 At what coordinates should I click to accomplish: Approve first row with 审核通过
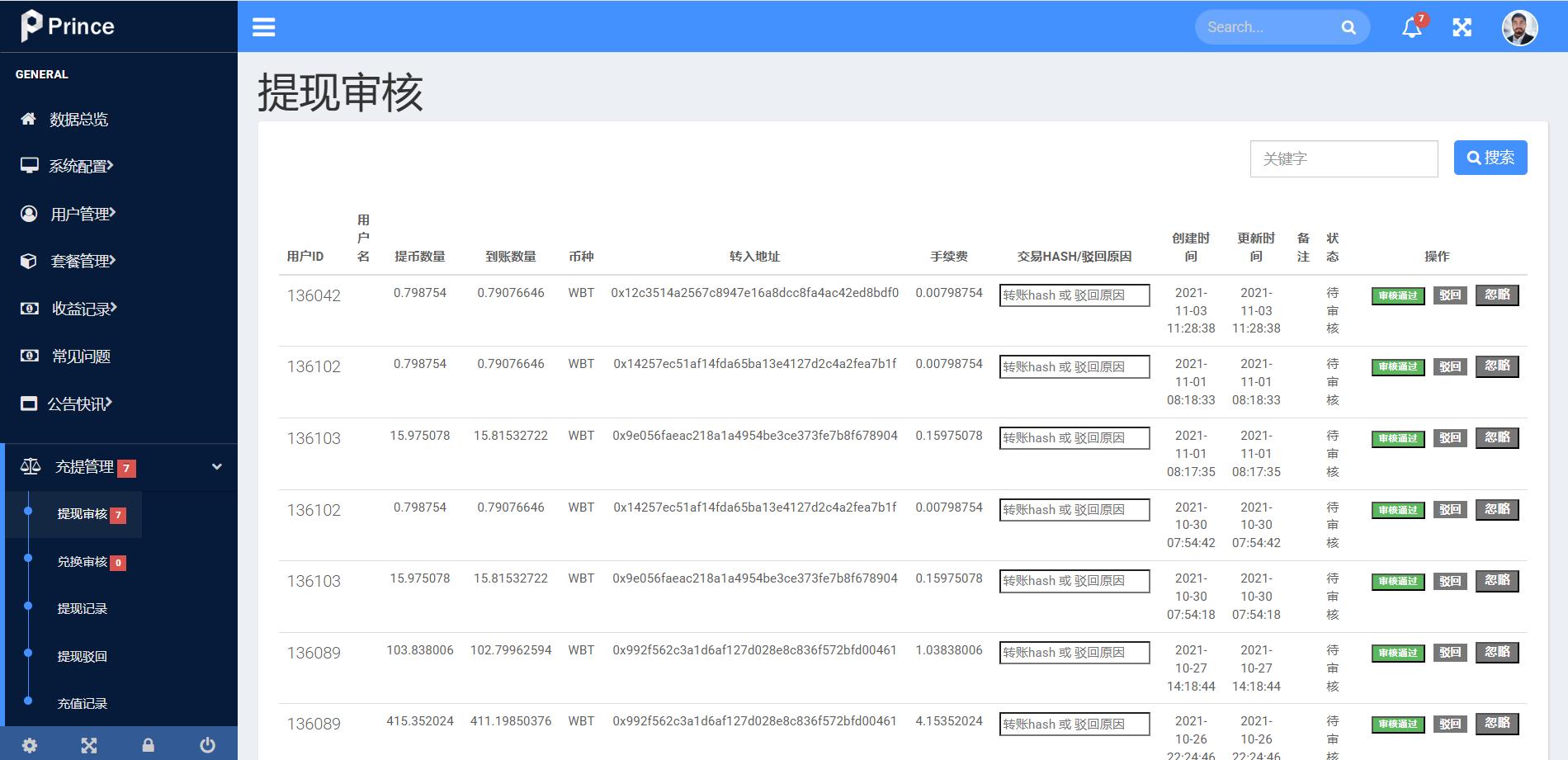coord(1397,295)
